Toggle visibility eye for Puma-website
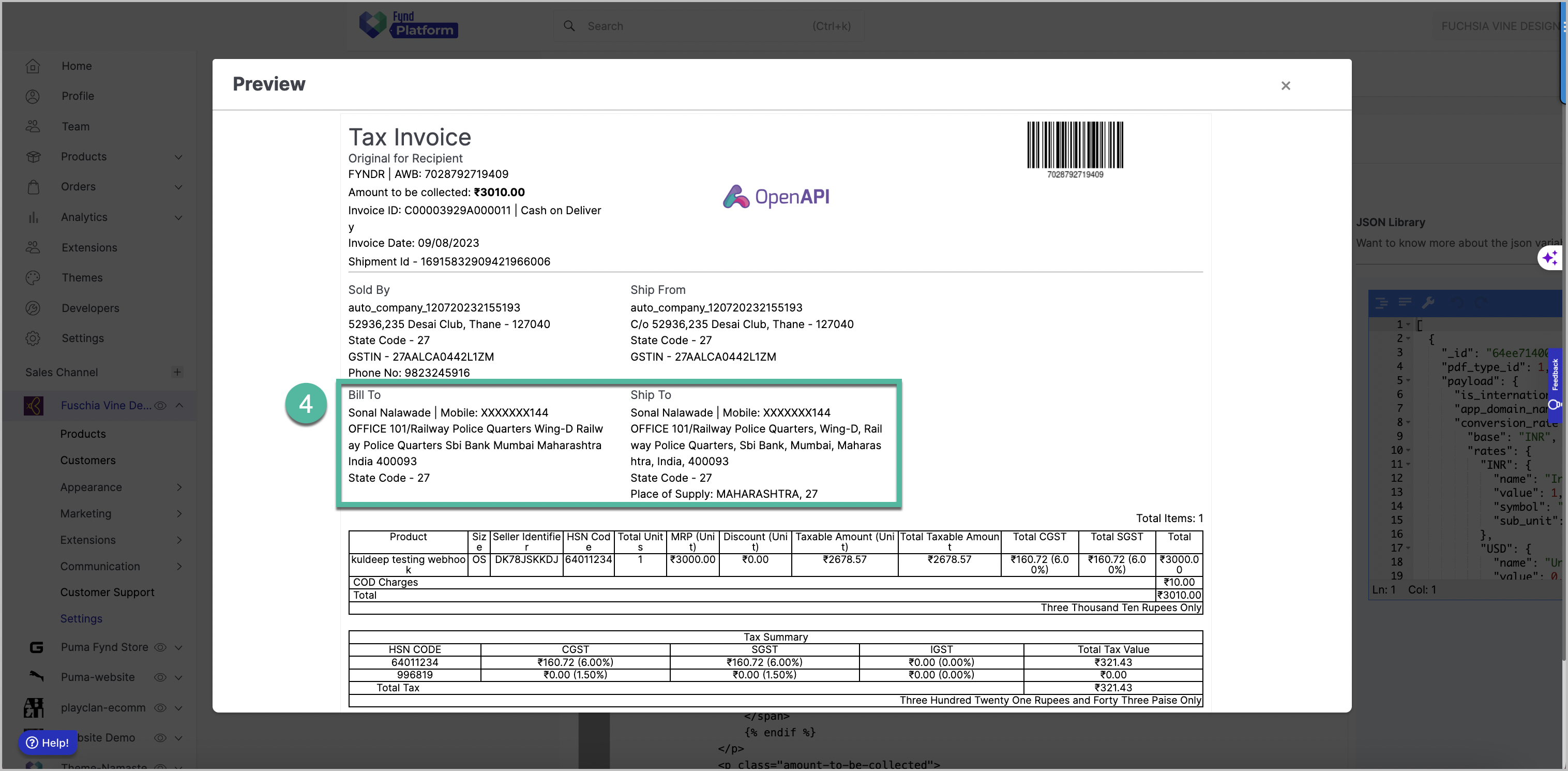 tap(160, 677)
